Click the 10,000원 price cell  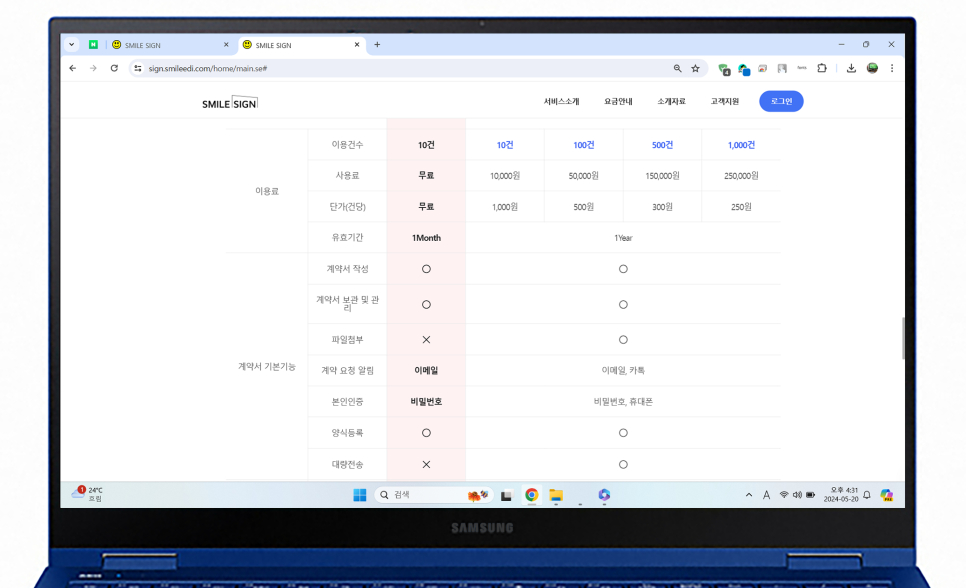click(505, 176)
